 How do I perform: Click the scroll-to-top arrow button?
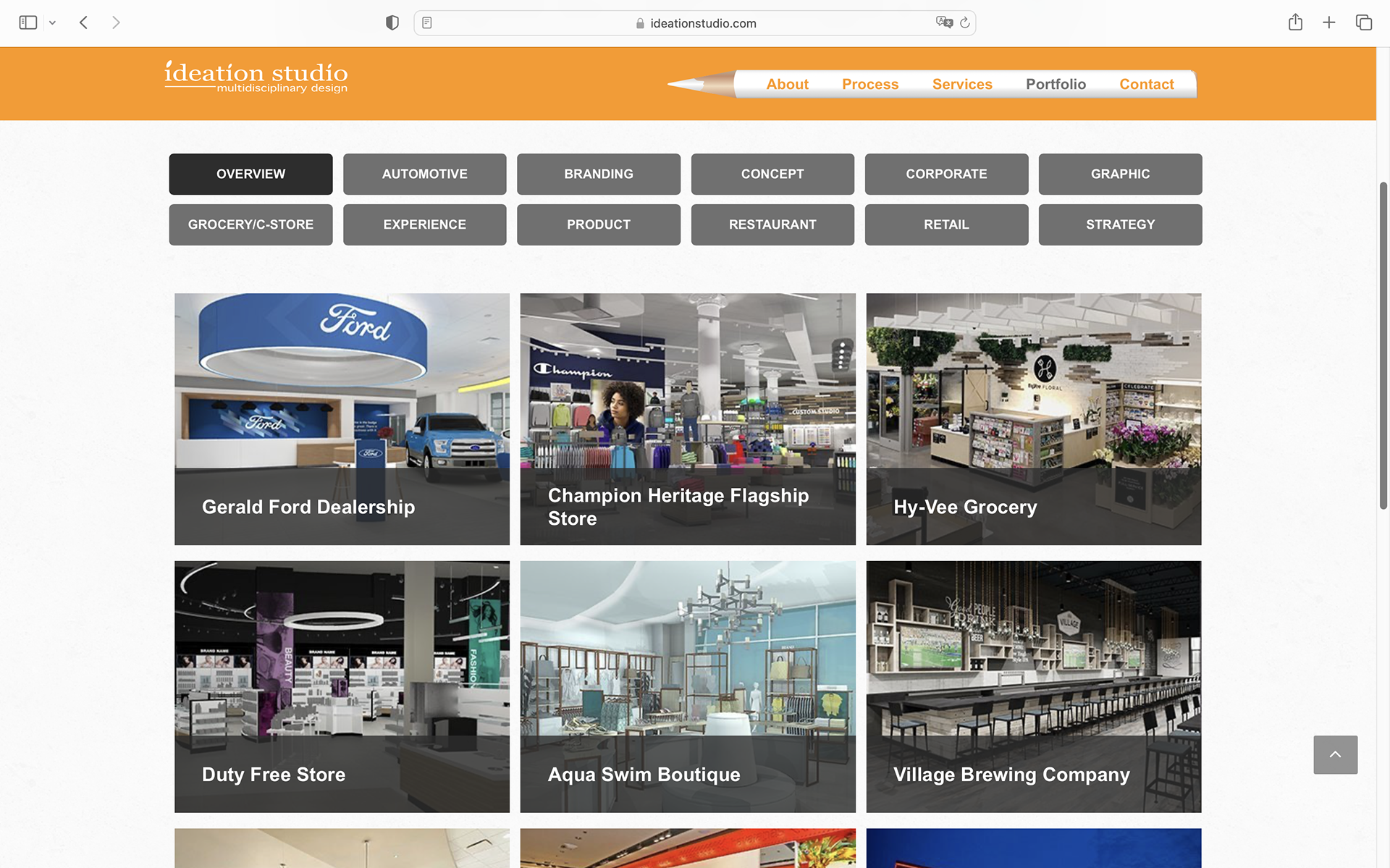coord(1336,755)
